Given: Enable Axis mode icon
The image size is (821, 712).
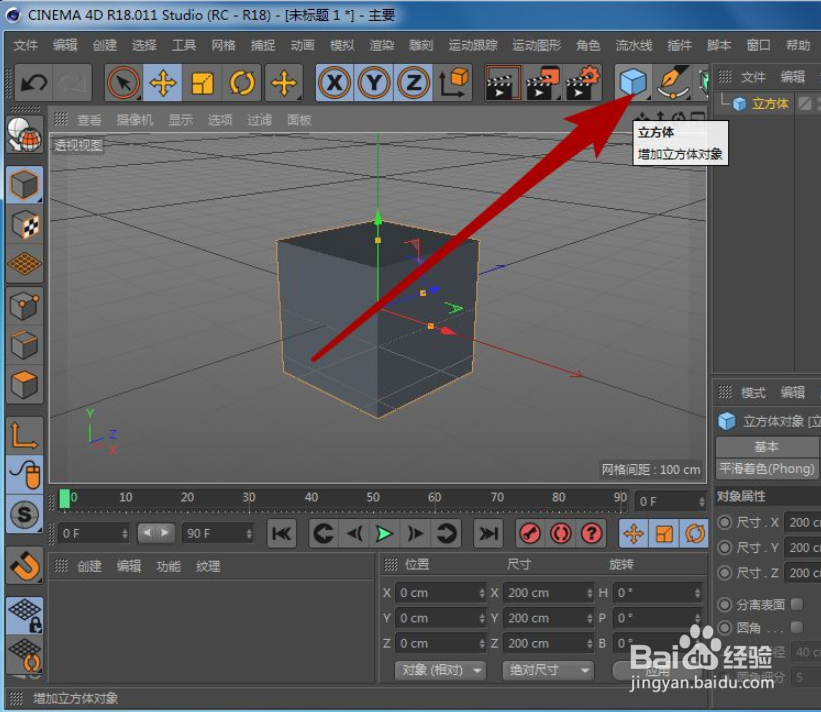Looking at the screenshot, I should coord(24,436).
